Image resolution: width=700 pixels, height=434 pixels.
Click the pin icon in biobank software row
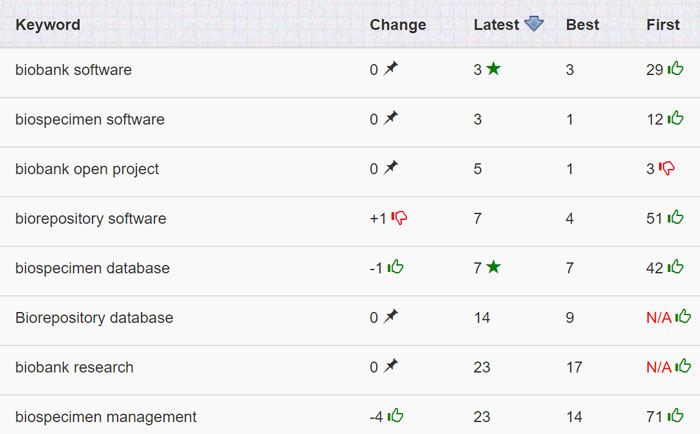click(391, 69)
